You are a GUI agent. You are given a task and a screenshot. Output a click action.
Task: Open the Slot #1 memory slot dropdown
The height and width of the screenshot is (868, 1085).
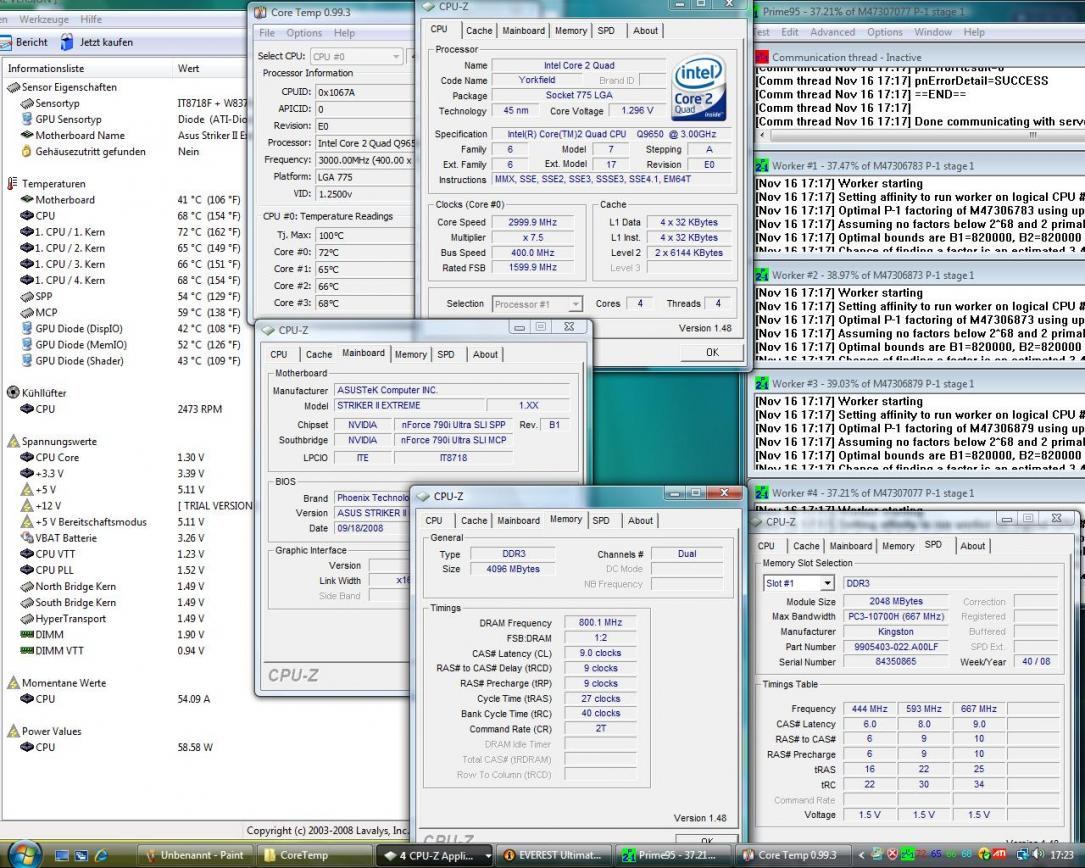coord(798,583)
